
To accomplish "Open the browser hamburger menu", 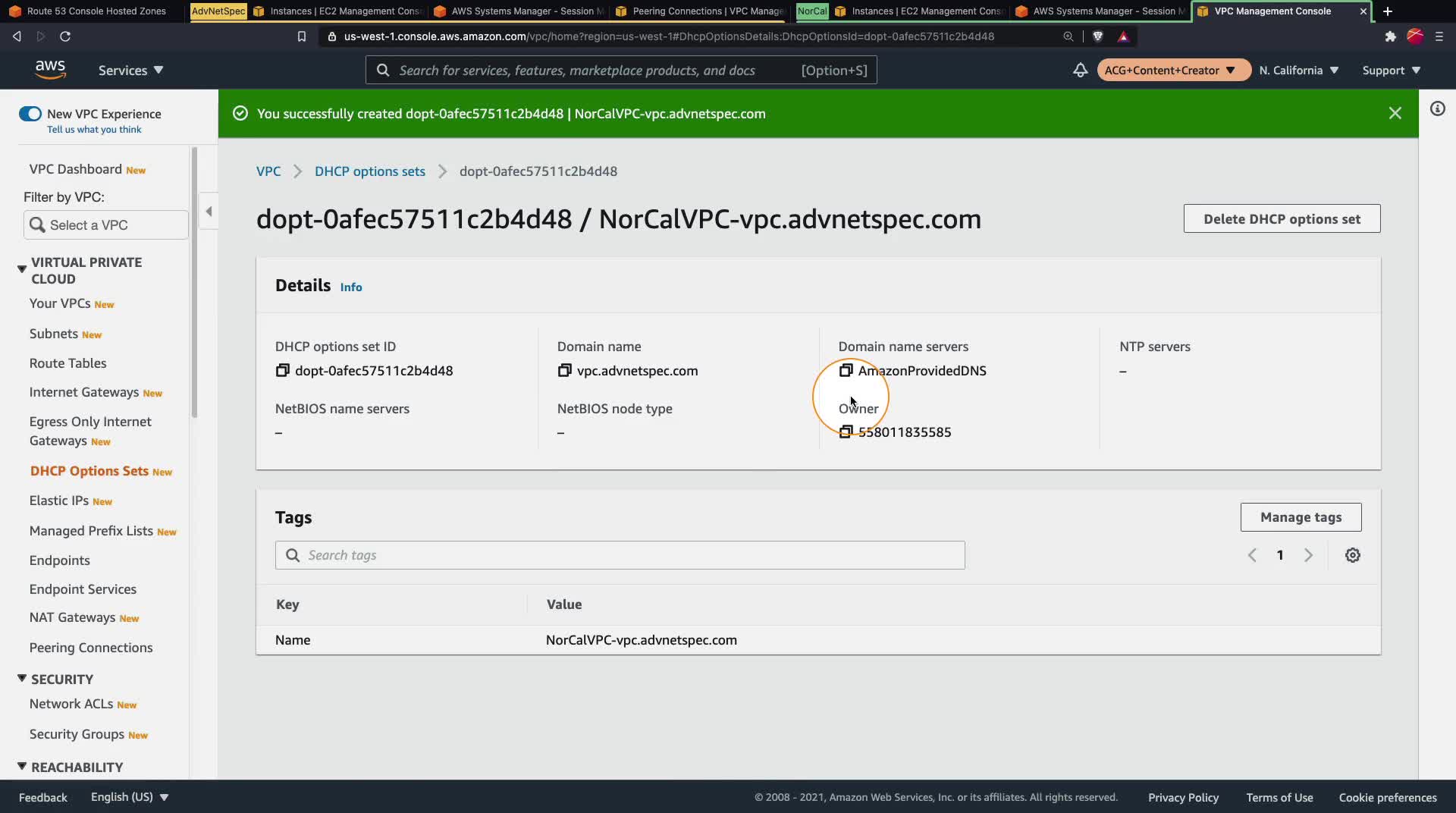I will click(1439, 36).
